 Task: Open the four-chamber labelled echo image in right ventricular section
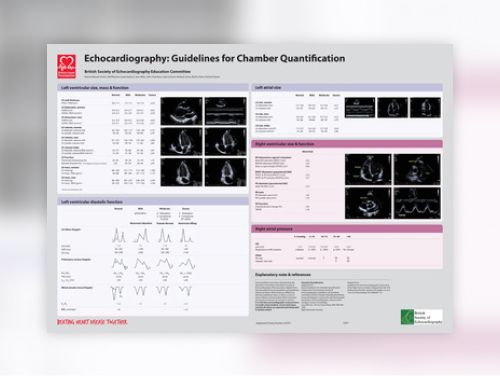(x=368, y=169)
